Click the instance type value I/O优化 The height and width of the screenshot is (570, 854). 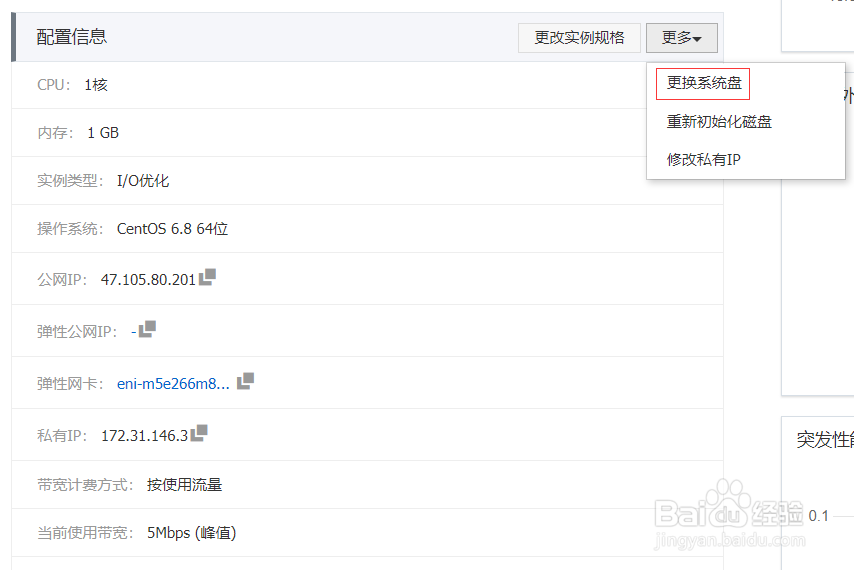[x=143, y=181]
